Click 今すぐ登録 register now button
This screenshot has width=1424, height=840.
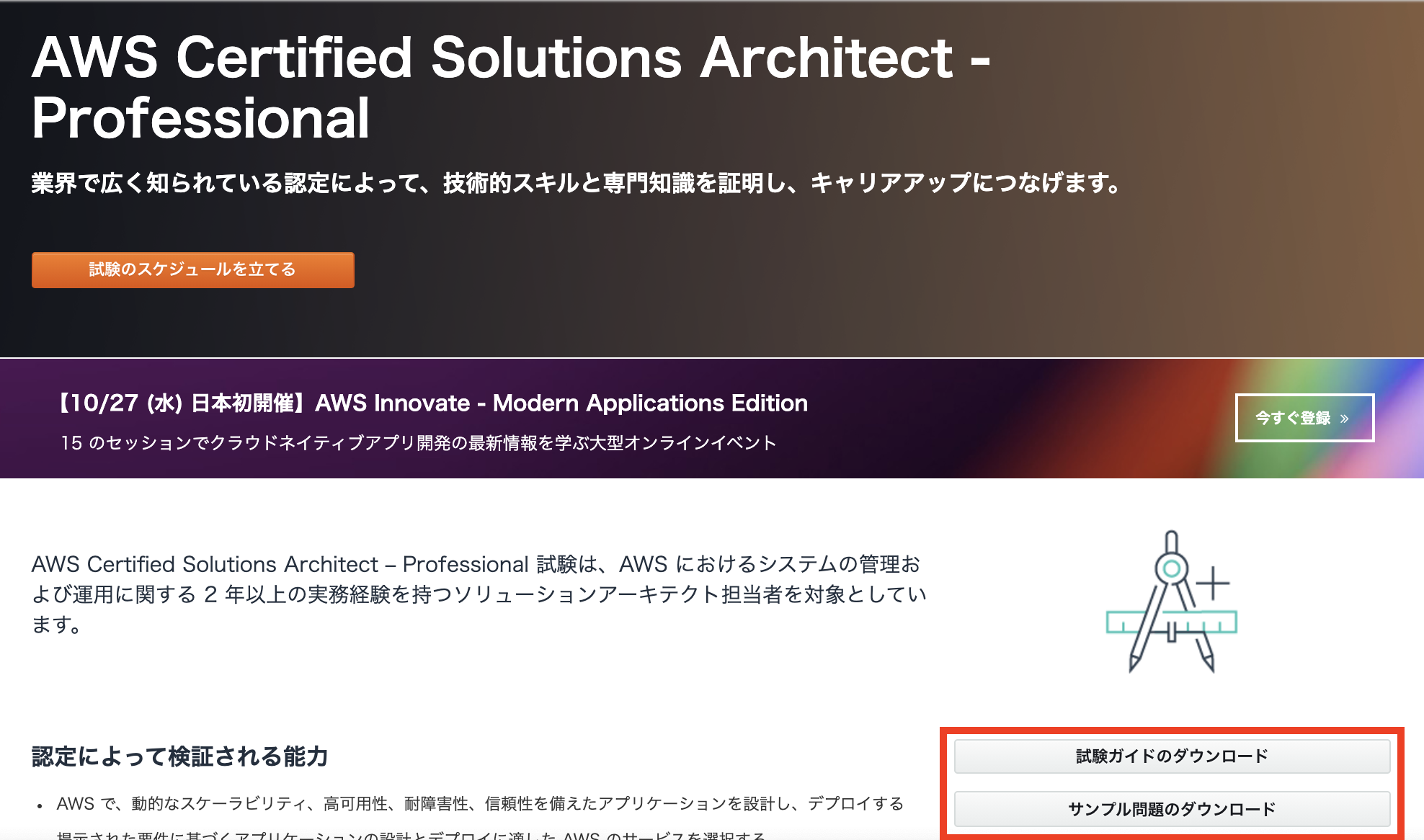click(1304, 418)
